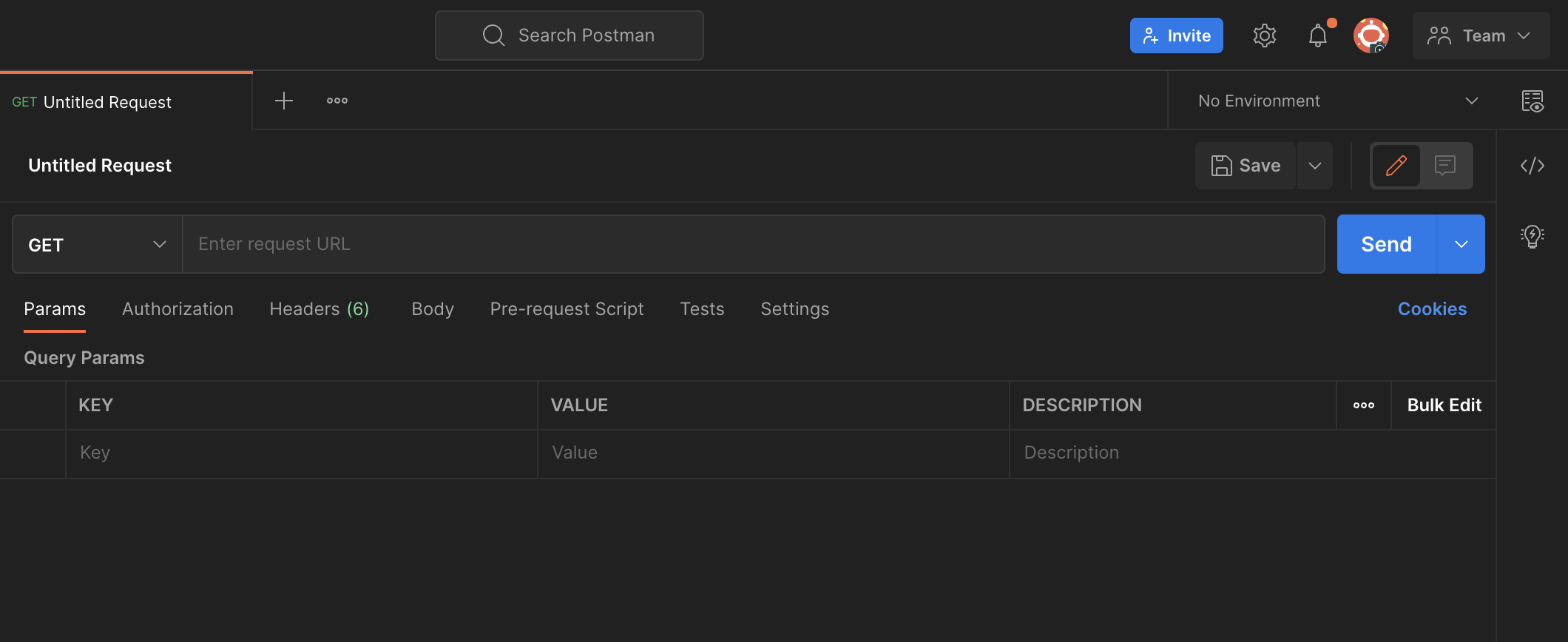Expand the Send button arrow options
This screenshot has height=642, width=1568.
[1461, 245]
